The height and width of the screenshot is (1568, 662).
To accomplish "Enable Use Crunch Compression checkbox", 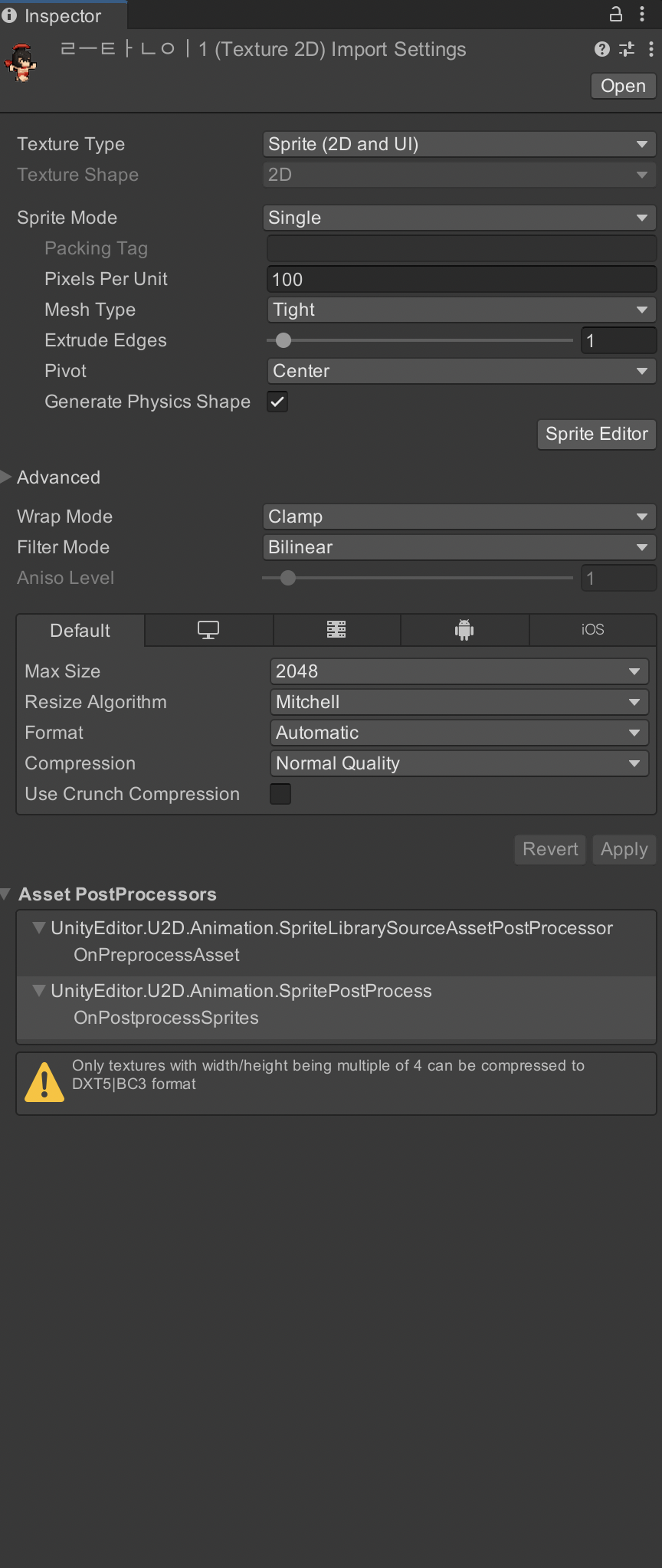I will [x=280, y=794].
